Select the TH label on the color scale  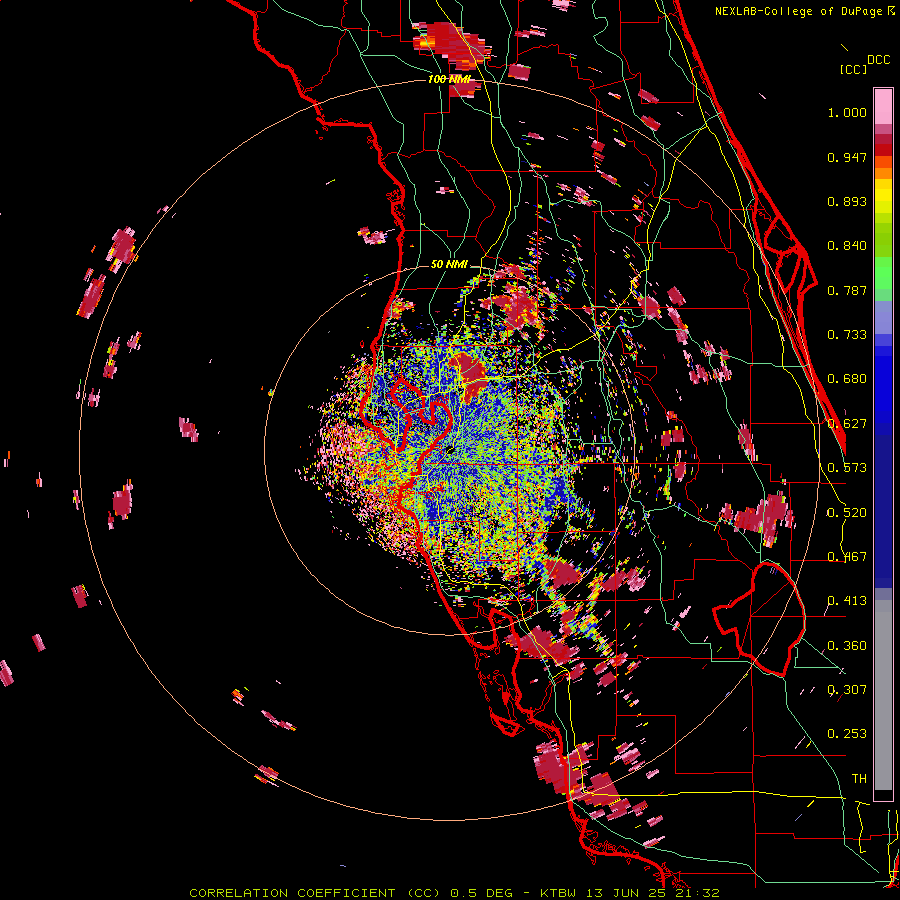click(x=859, y=779)
